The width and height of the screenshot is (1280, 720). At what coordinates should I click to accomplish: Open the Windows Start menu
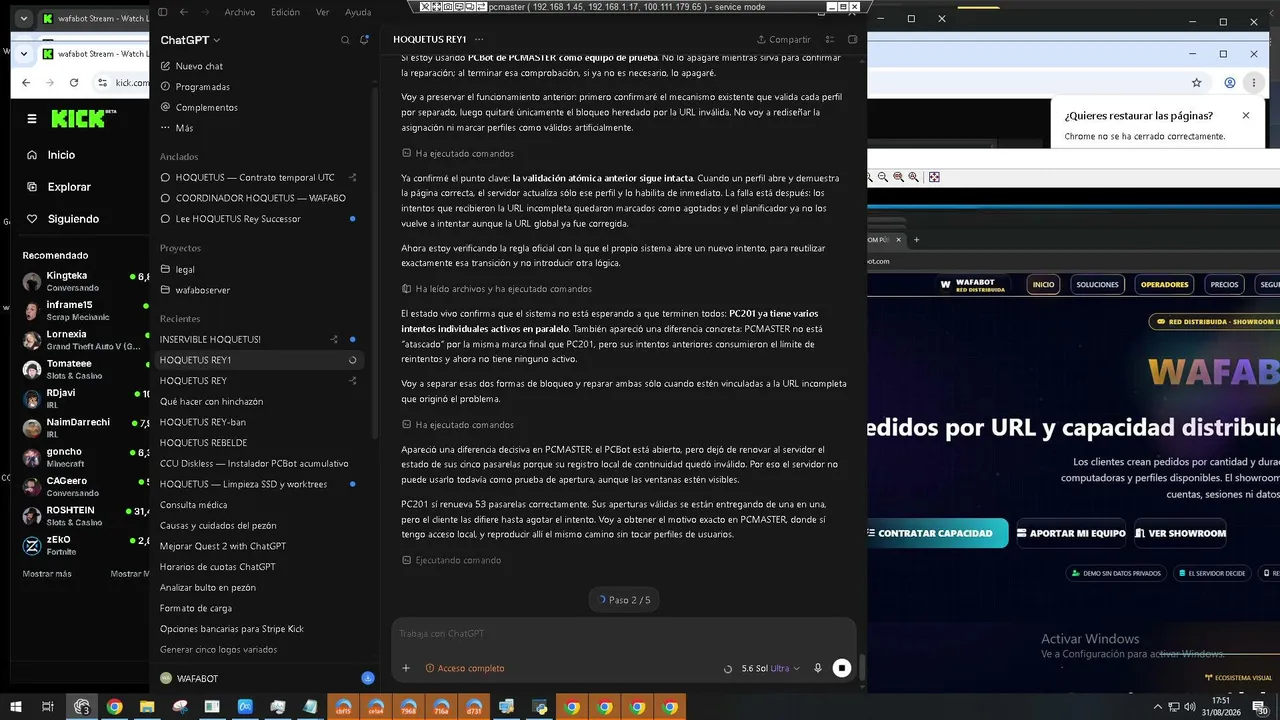[14, 707]
